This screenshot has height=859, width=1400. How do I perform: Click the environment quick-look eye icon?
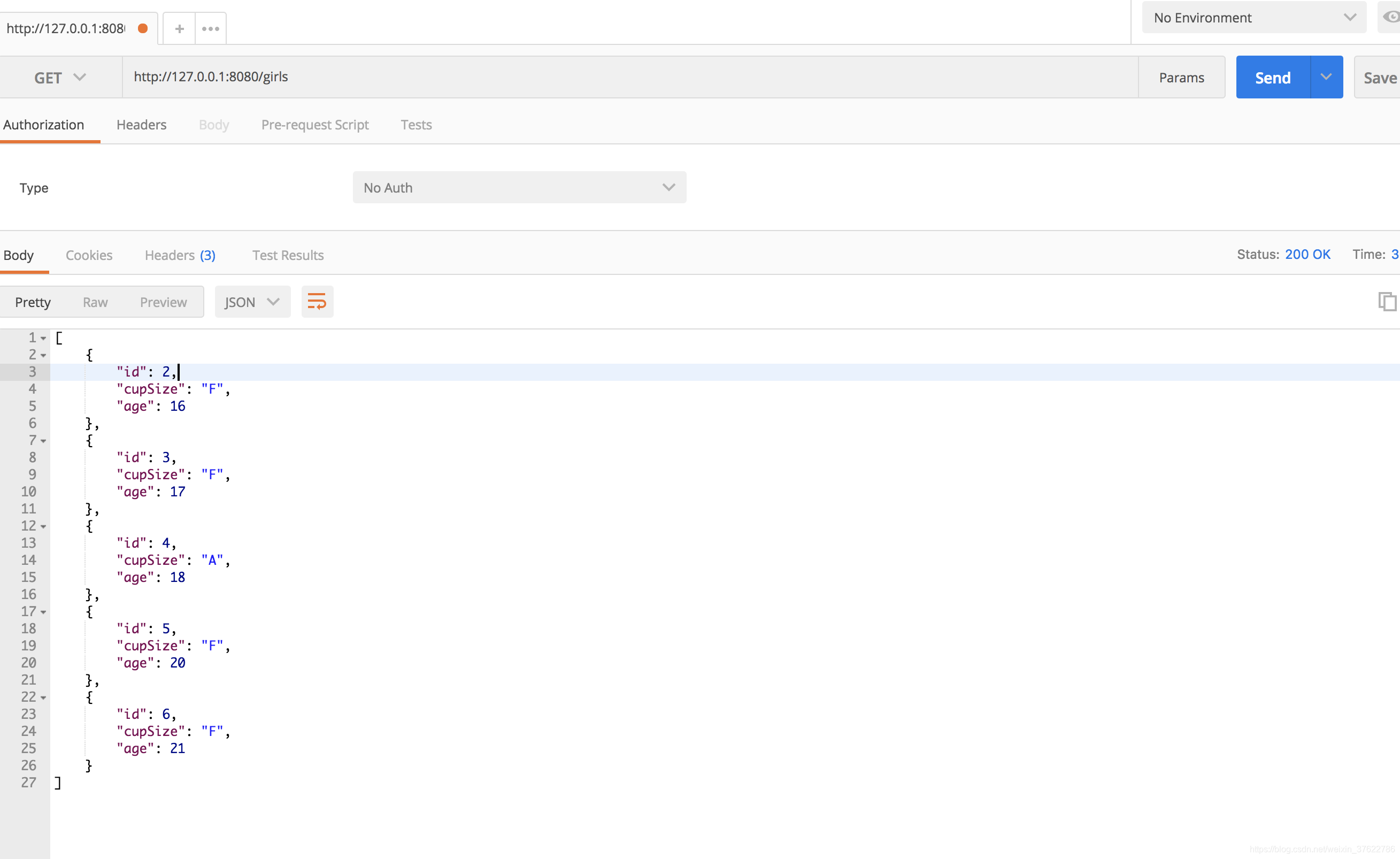[x=1390, y=17]
